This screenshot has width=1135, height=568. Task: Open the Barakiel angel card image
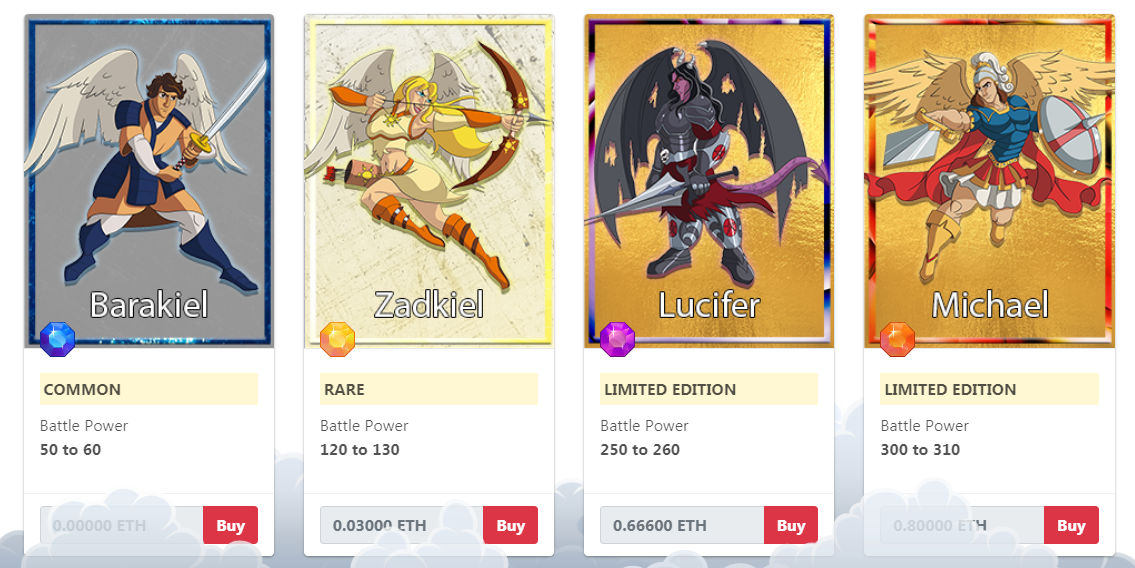[x=149, y=181]
